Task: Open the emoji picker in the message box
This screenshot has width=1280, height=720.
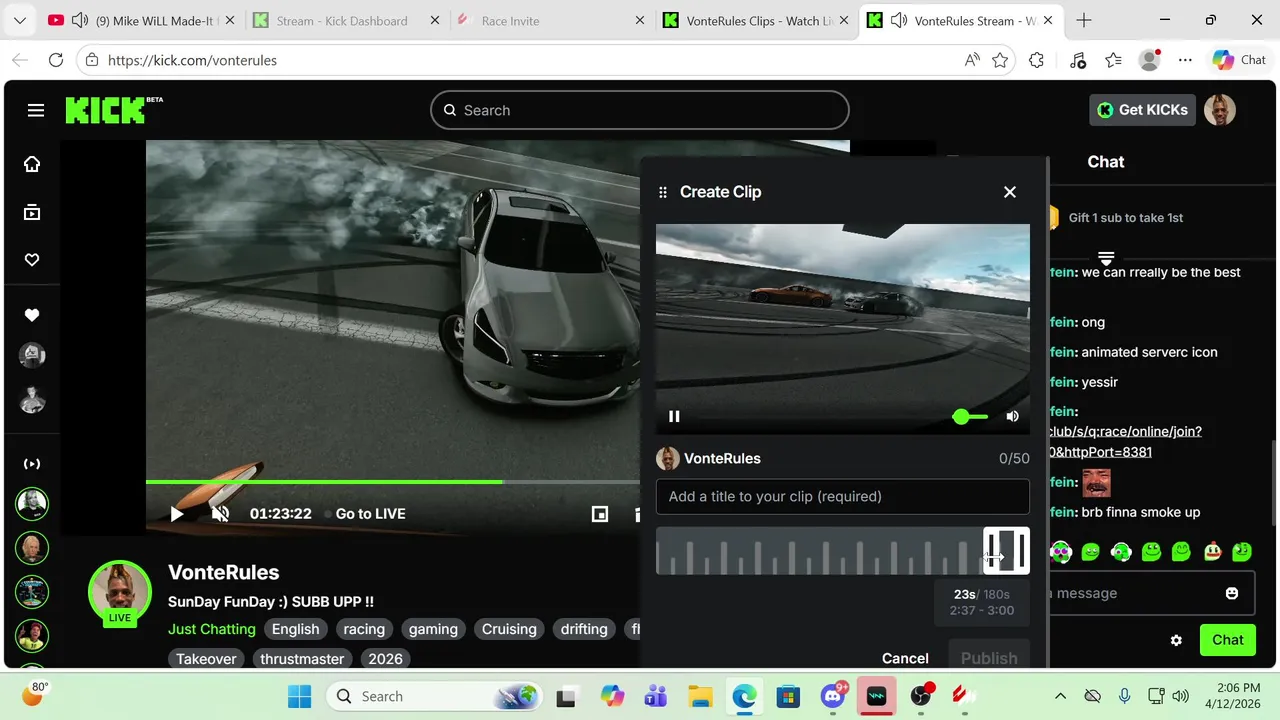Action: pos(1232,593)
